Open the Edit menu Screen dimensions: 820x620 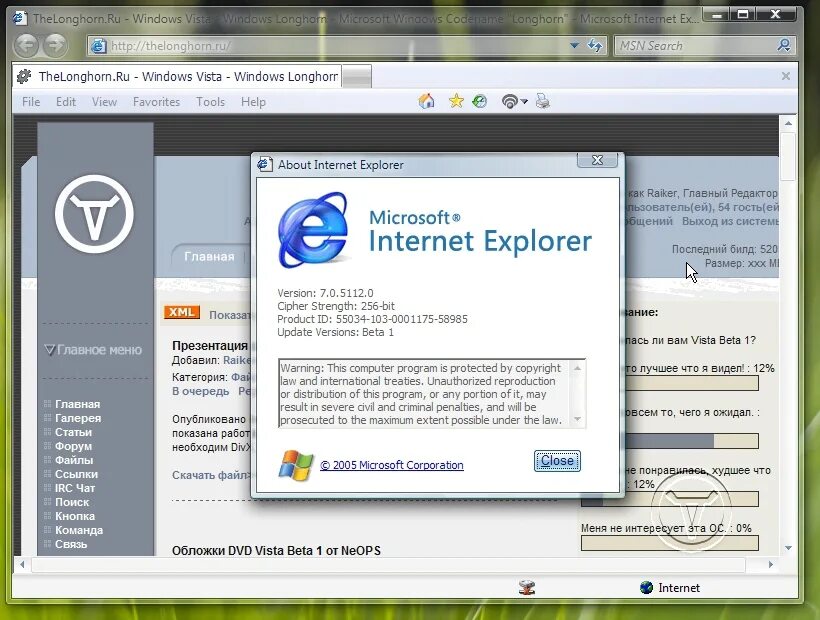(66, 102)
